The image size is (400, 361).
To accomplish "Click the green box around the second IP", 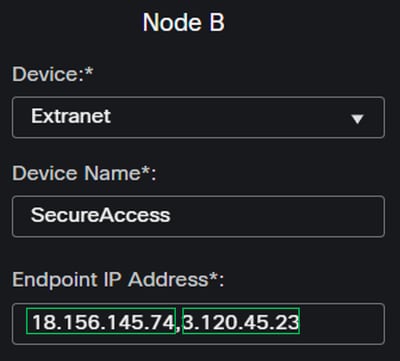I will point(241,321).
